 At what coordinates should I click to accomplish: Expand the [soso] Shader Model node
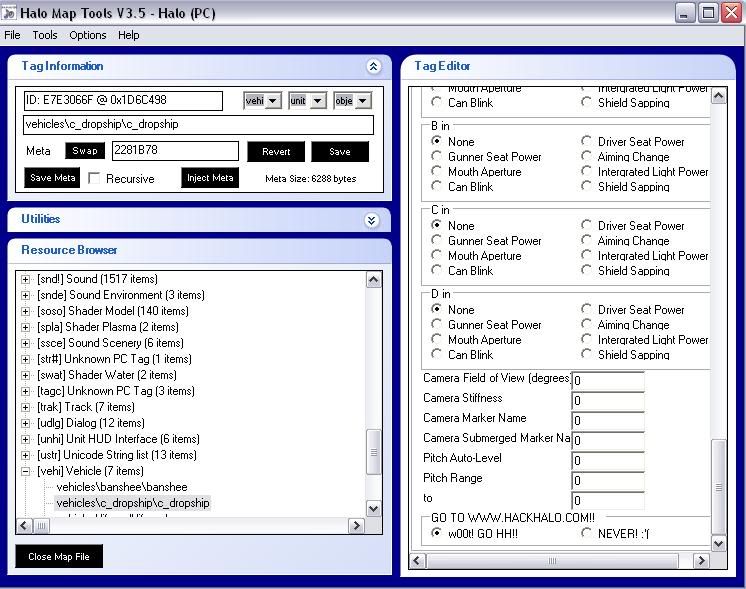click(x=26, y=311)
